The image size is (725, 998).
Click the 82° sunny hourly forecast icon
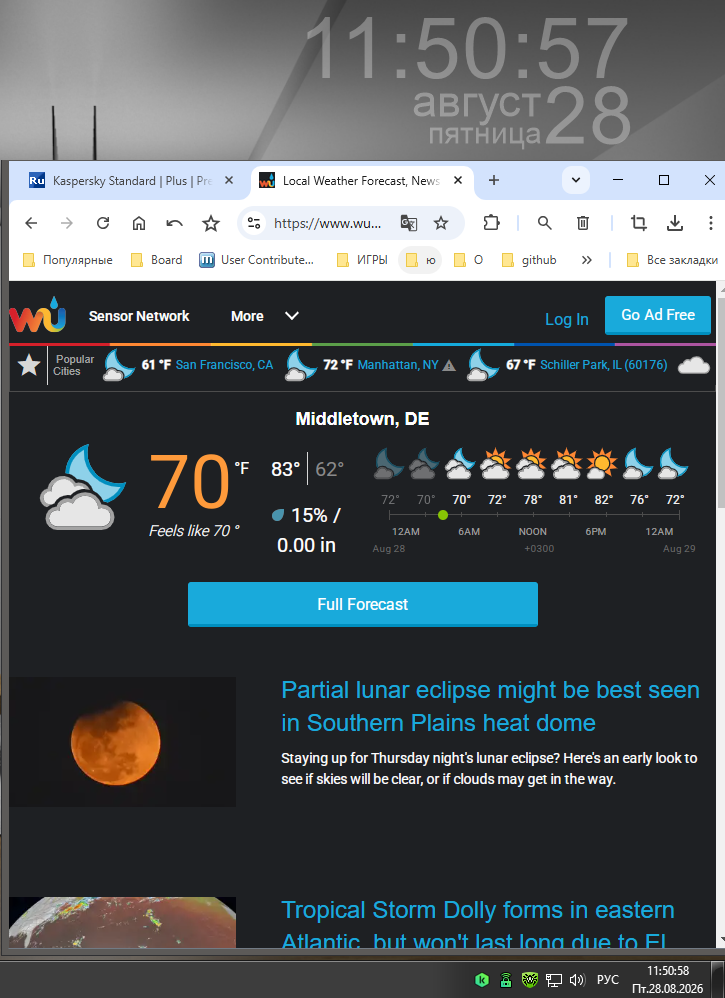tap(602, 463)
